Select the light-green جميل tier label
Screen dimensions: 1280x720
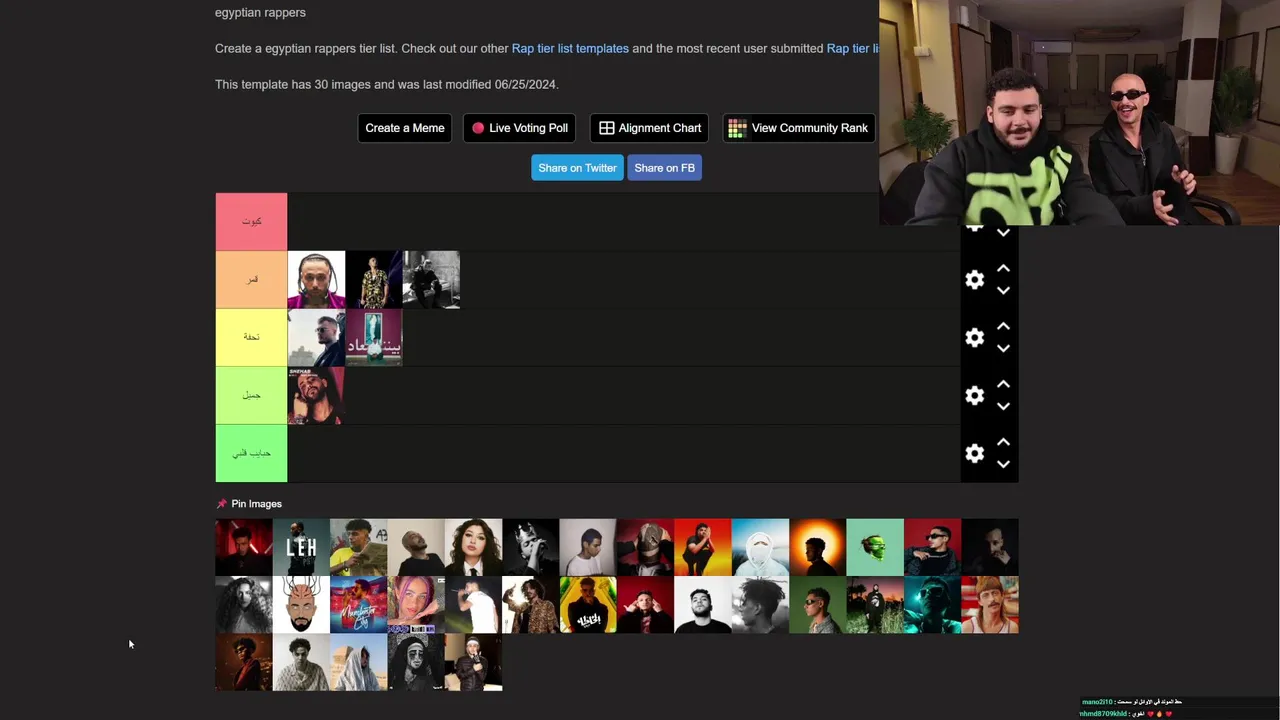point(251,396)
